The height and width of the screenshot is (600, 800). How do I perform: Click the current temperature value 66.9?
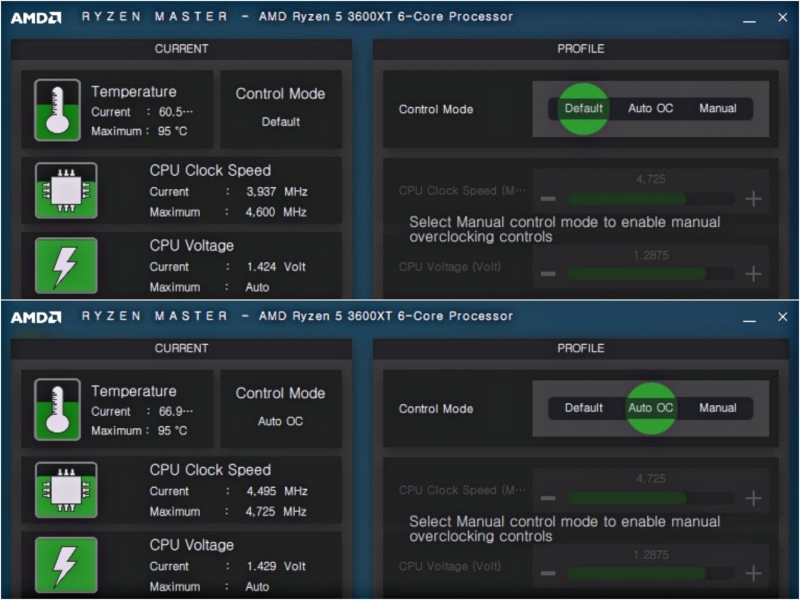(x=176, y=411)
